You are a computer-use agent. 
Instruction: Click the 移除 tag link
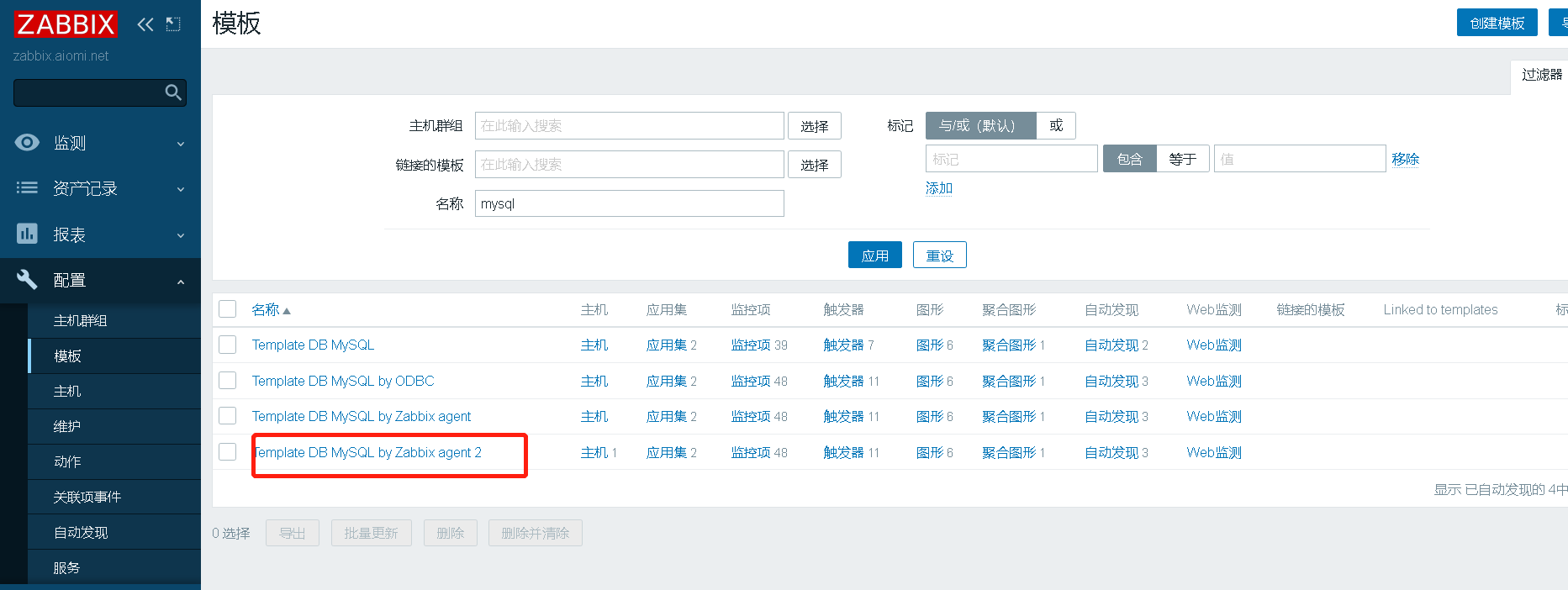coord(1405,159)
